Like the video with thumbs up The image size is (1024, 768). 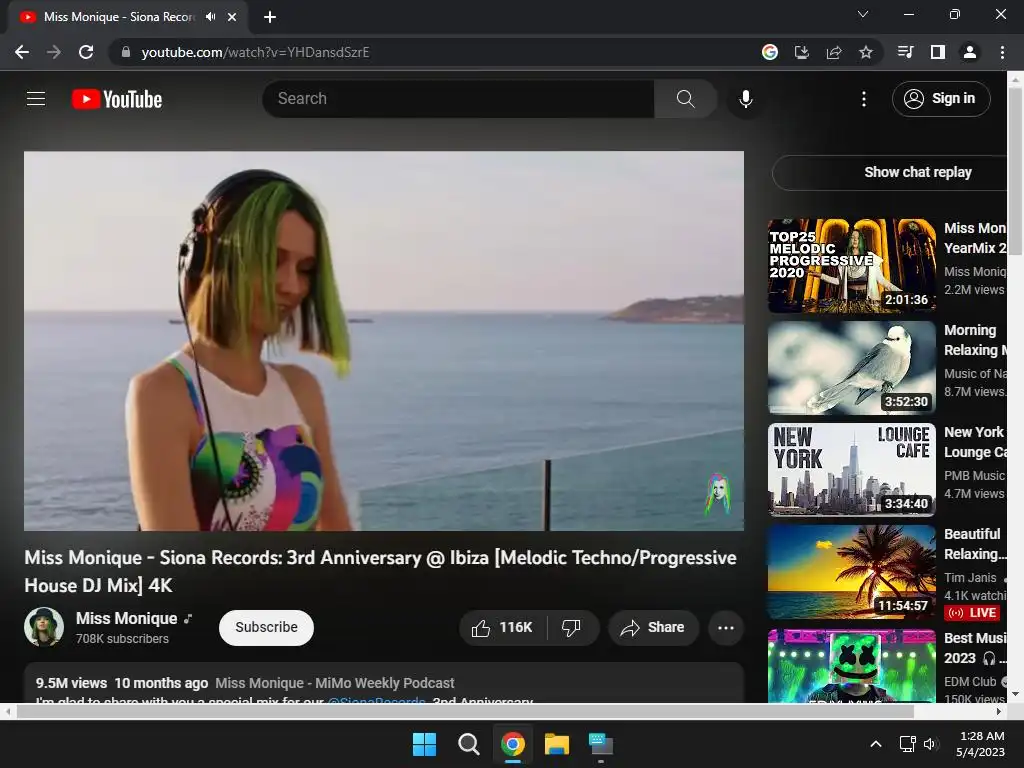click(x=502, y=628)
